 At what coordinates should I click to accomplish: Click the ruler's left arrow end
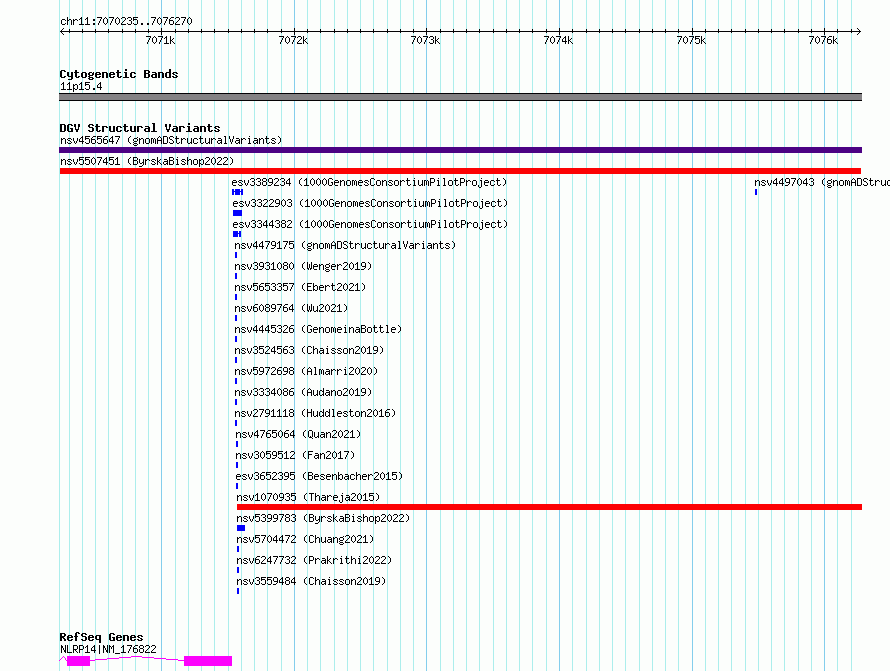coord(63,31)
